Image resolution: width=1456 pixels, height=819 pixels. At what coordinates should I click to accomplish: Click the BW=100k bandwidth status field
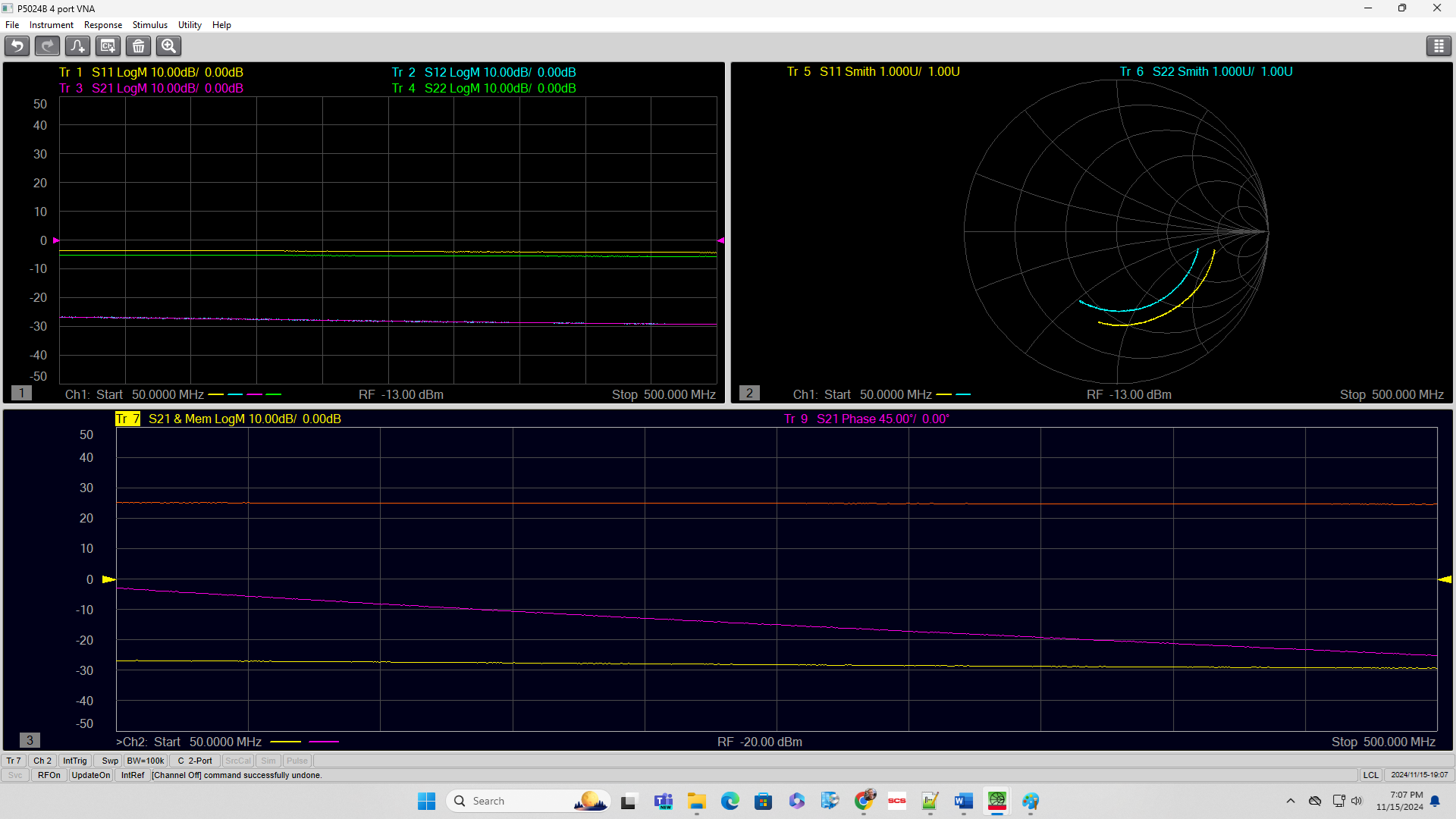coord(146,761)
